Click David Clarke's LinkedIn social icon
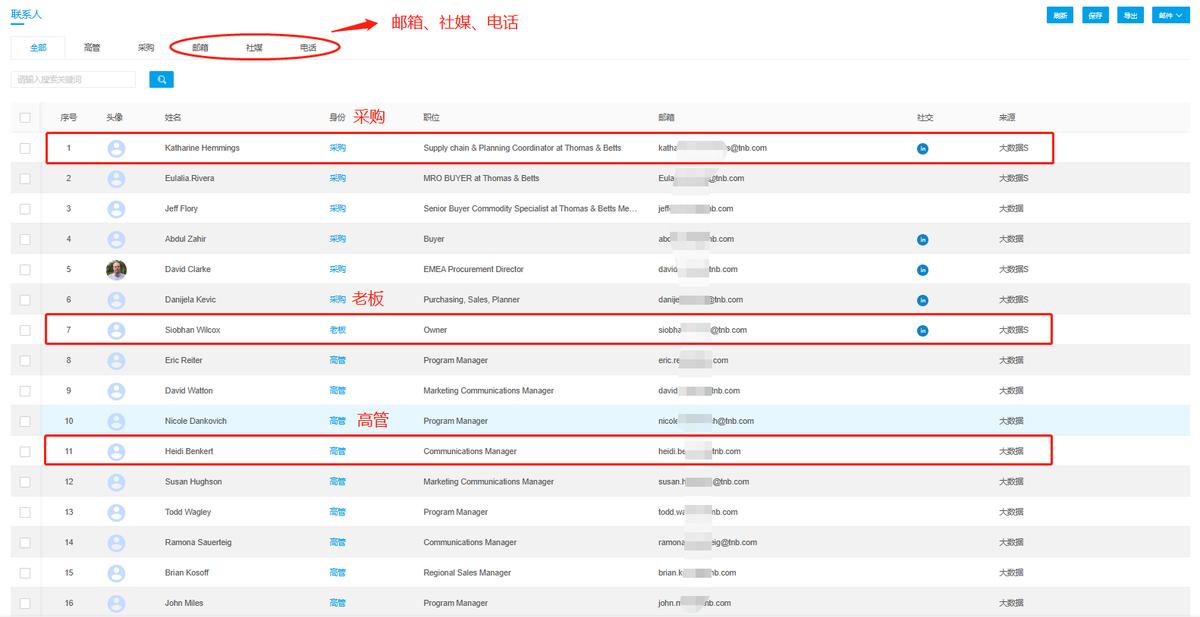Viewport: 1200px width, 617px height. (x=922, y=269)
